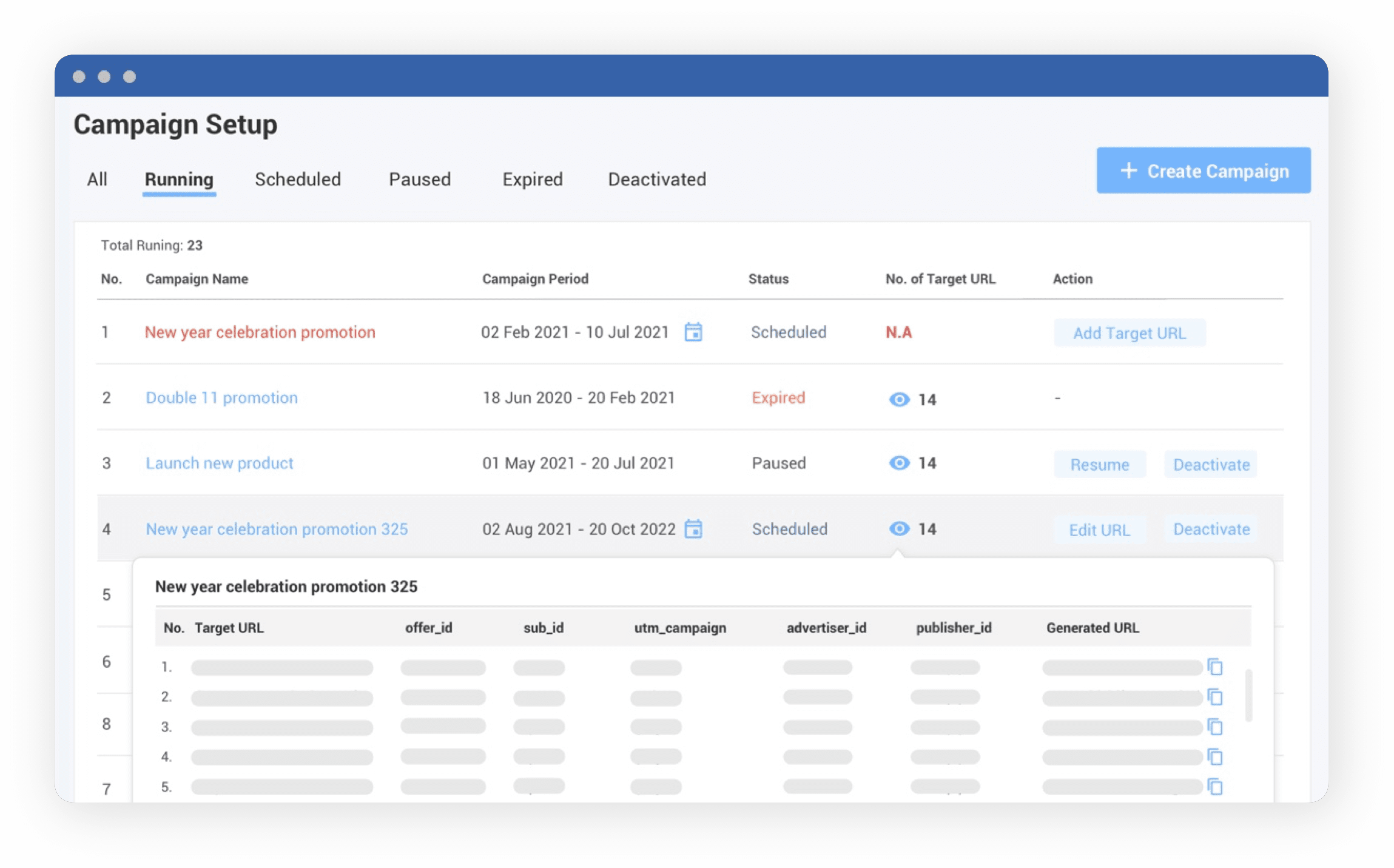Open the All campaigns tab
The height and width of the screenshot is (868, 1394).
click(97, 179)
